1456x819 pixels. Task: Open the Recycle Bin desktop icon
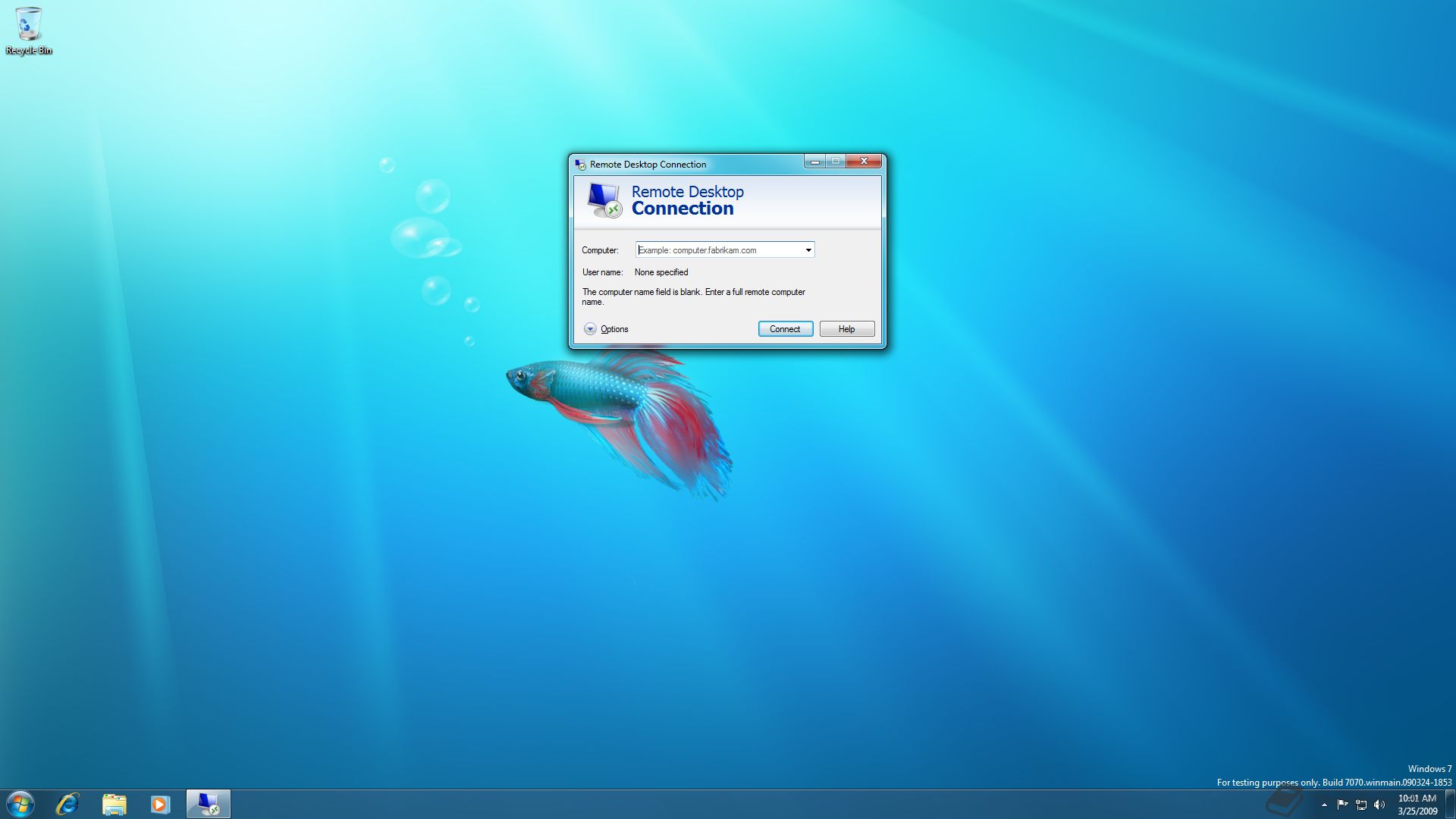point(29,31)
